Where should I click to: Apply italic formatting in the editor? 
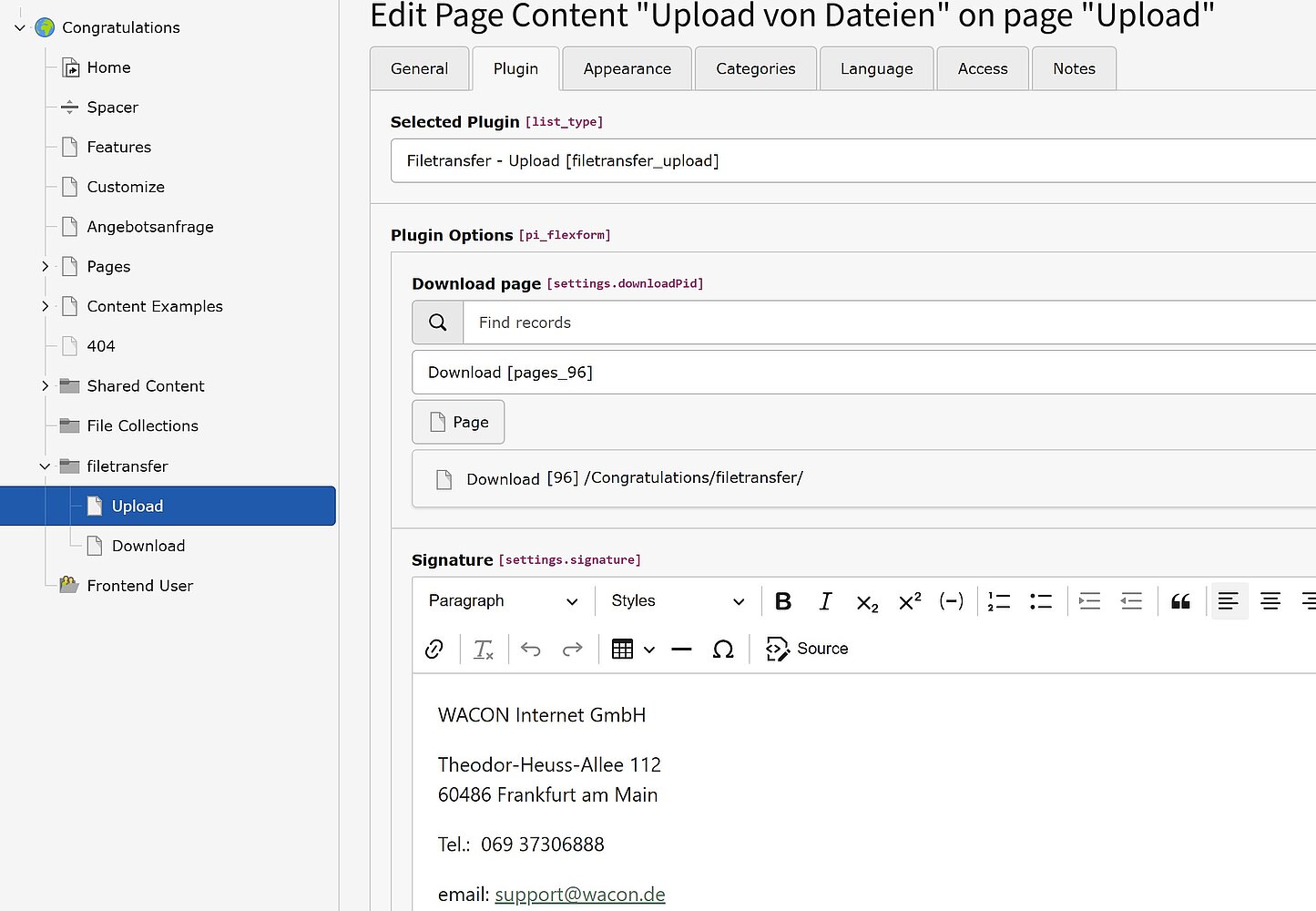tap(825, 601)
